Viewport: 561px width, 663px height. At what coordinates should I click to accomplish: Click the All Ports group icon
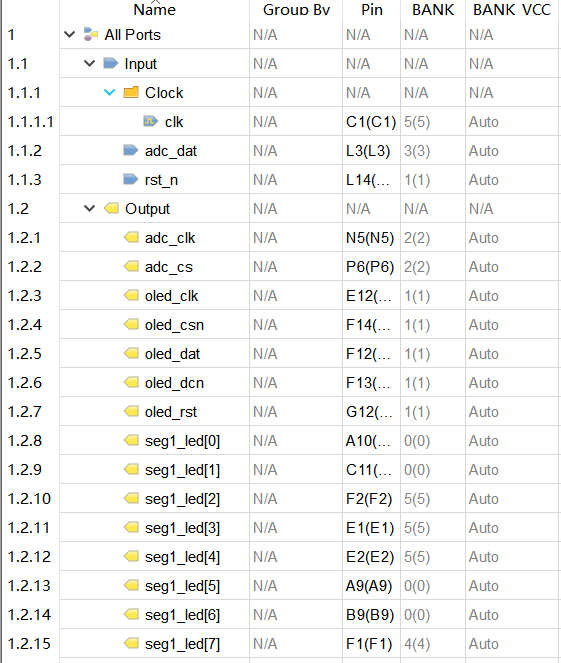(x=90, y=34)
